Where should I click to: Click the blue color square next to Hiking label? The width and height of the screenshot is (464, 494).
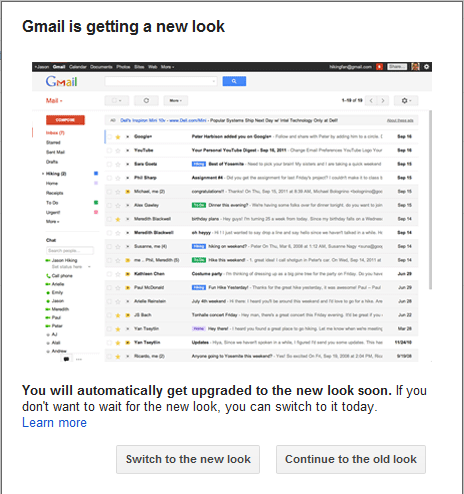pos(96,173)
